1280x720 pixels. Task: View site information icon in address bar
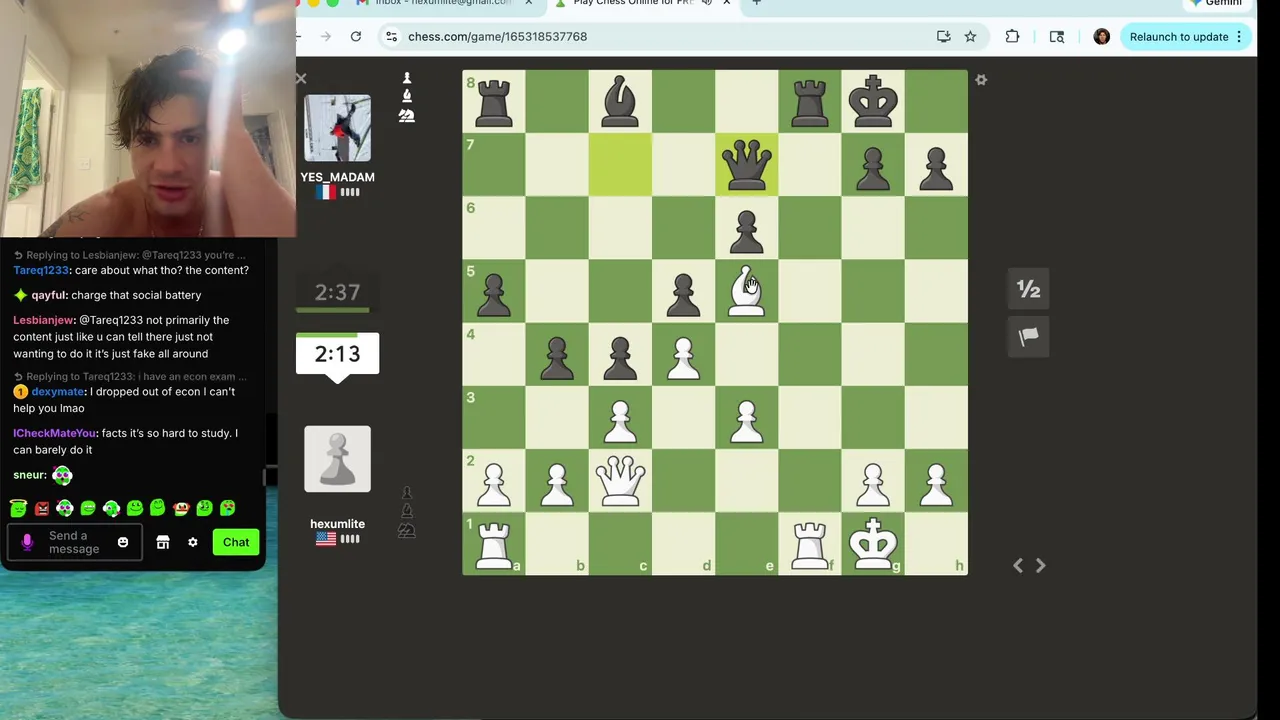pos(392,37)
